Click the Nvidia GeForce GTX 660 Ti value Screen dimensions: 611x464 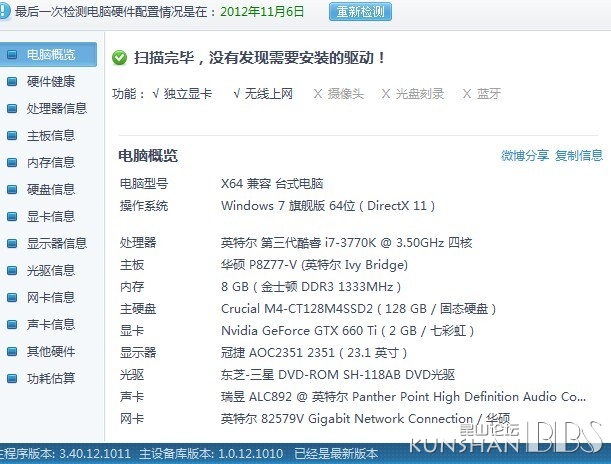348,331
